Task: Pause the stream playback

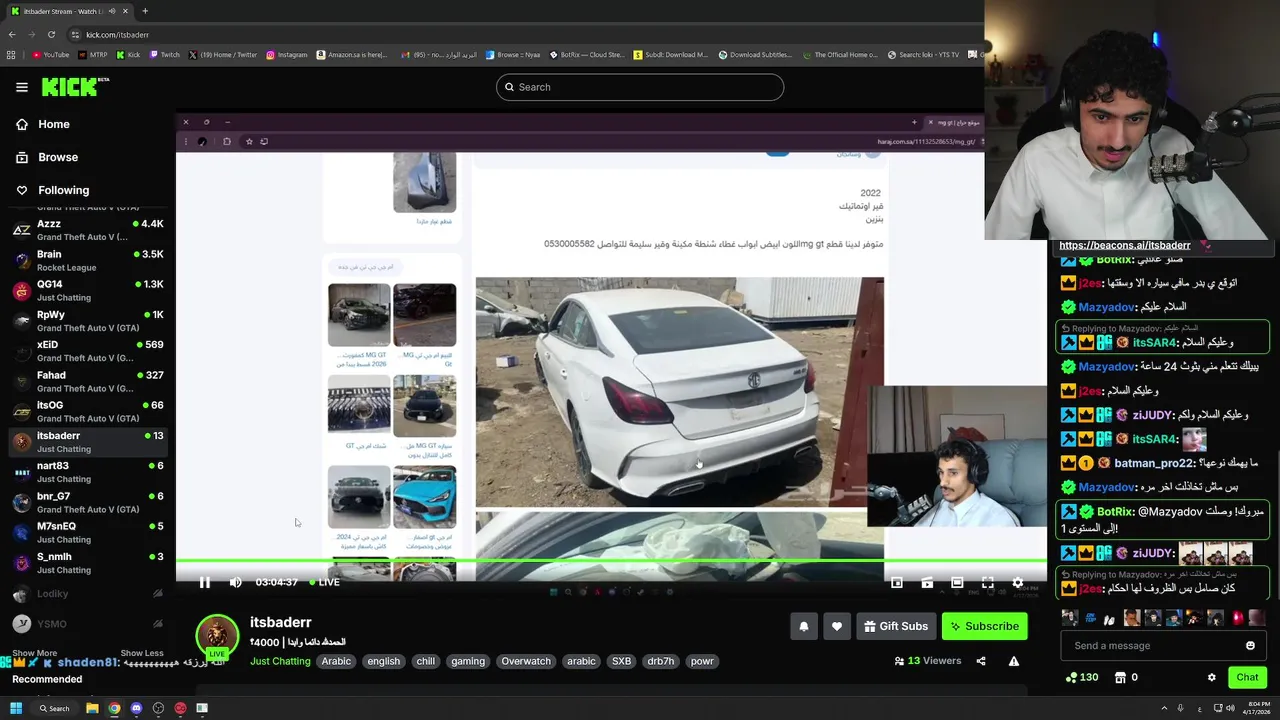Action: click(204, 582)
